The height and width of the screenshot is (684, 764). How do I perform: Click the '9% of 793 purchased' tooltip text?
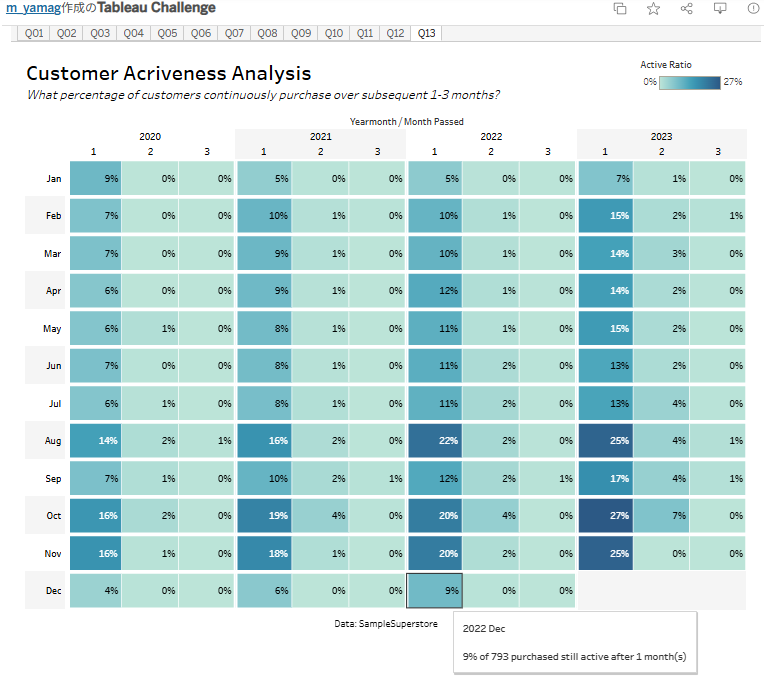(x=574, y=656)
